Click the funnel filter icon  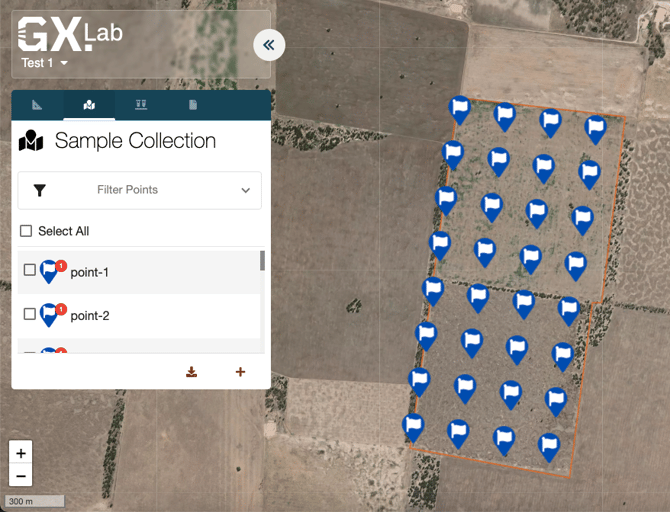[x=40, y=190]
